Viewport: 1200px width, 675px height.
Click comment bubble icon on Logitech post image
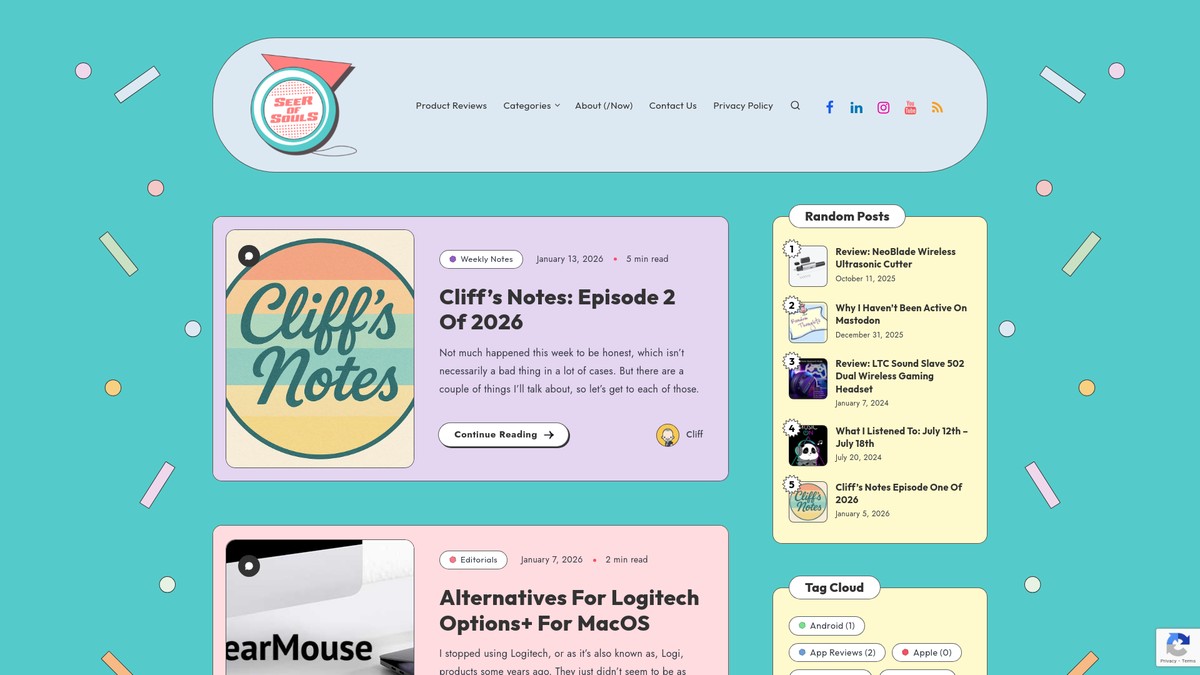249,566
